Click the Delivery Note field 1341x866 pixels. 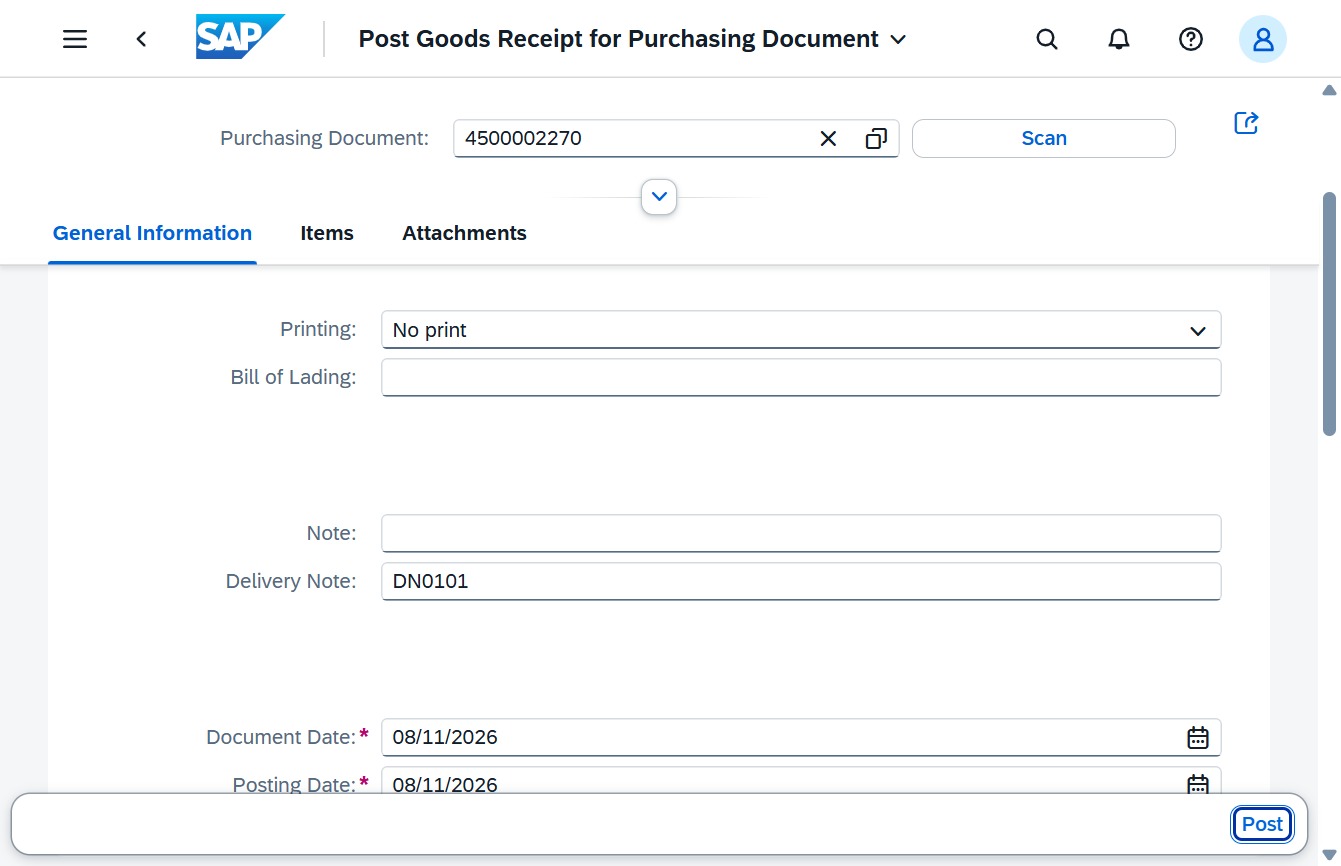click(x=801, y=582)
